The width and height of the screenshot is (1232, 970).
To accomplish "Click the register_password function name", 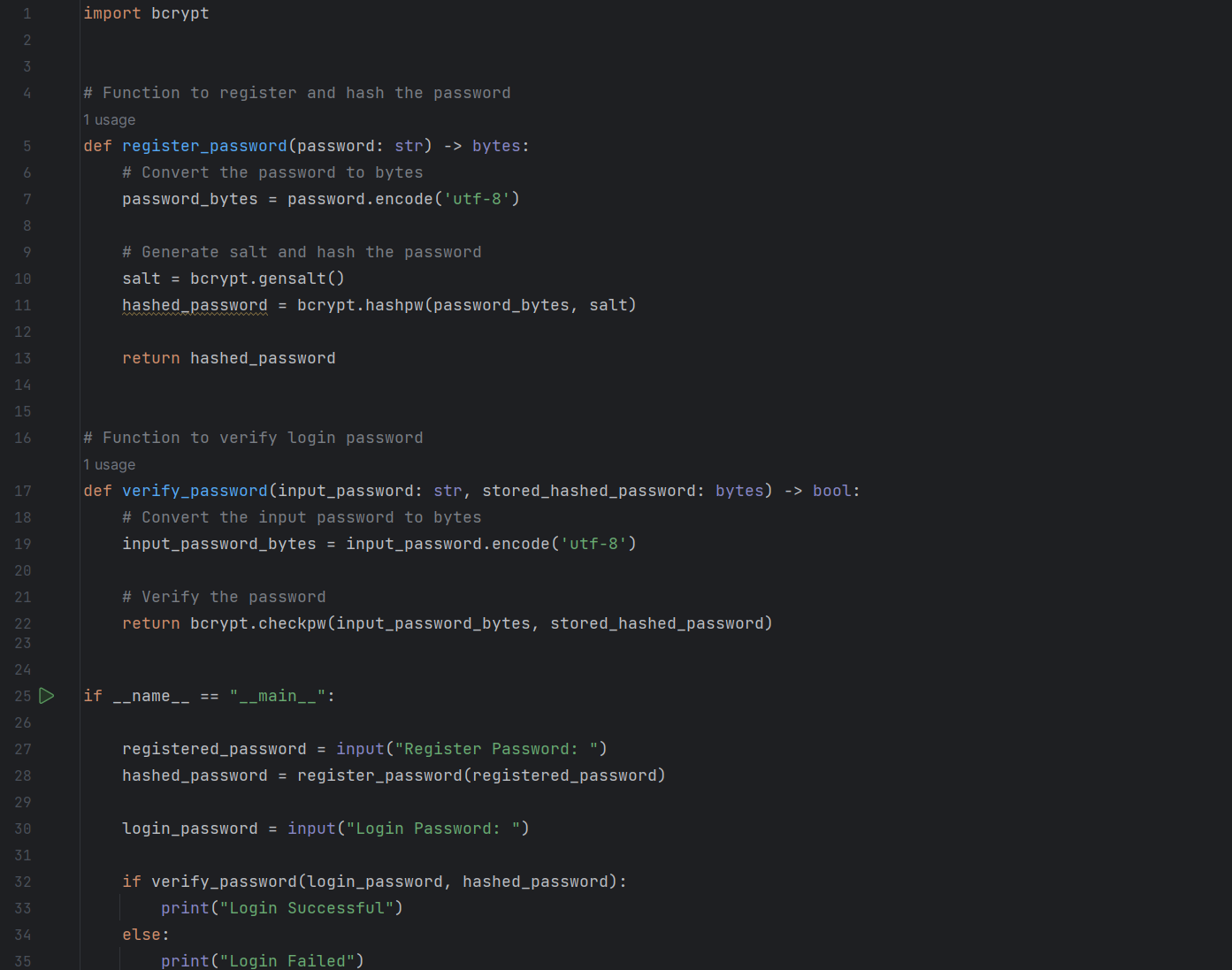I will click(x=203, y=145).
